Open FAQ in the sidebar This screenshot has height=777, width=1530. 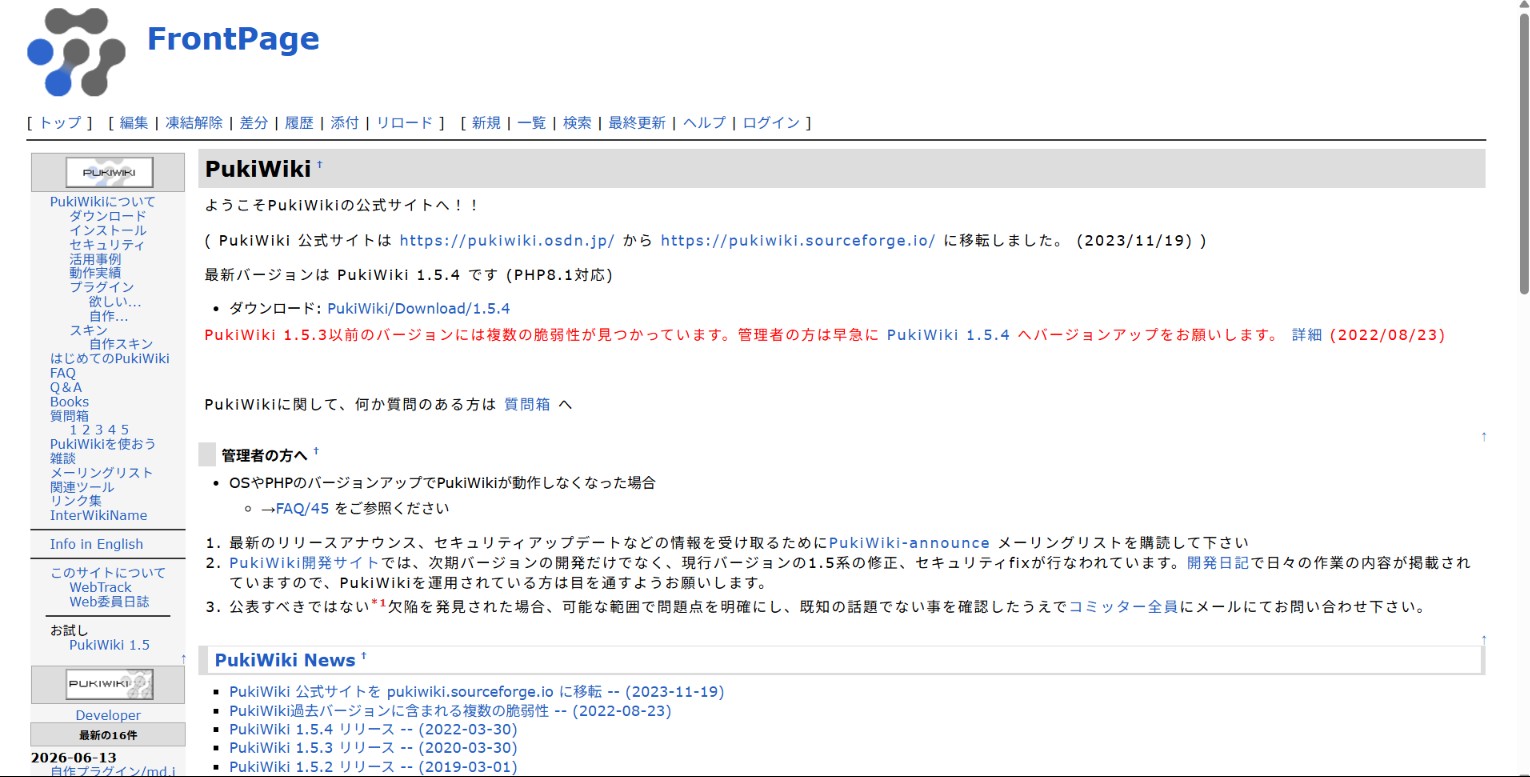[x=63, y=373]
